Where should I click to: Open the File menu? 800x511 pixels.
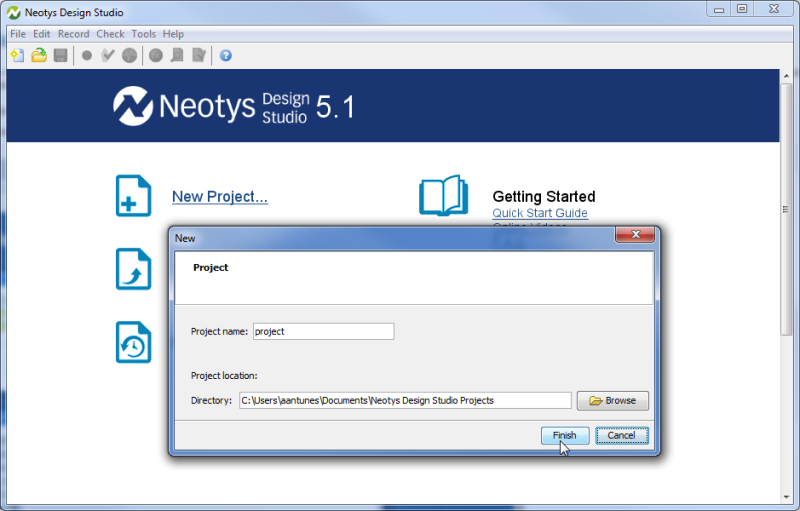pos(18,34)
